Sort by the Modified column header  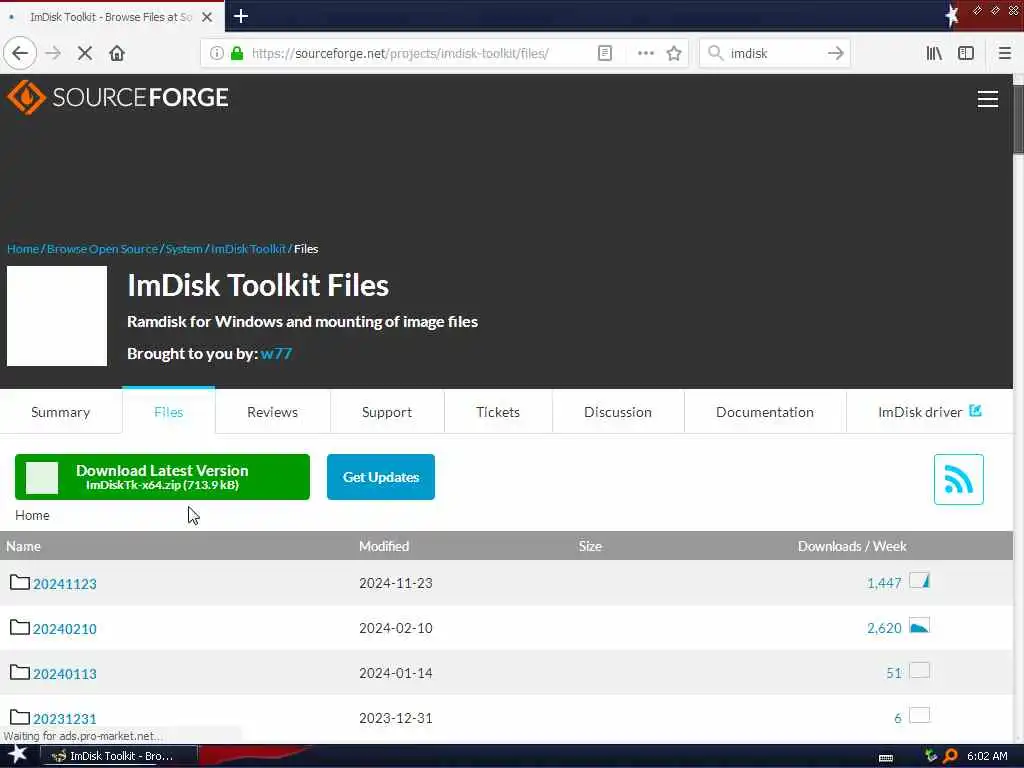pyautogui.click(x=384, y=546)
